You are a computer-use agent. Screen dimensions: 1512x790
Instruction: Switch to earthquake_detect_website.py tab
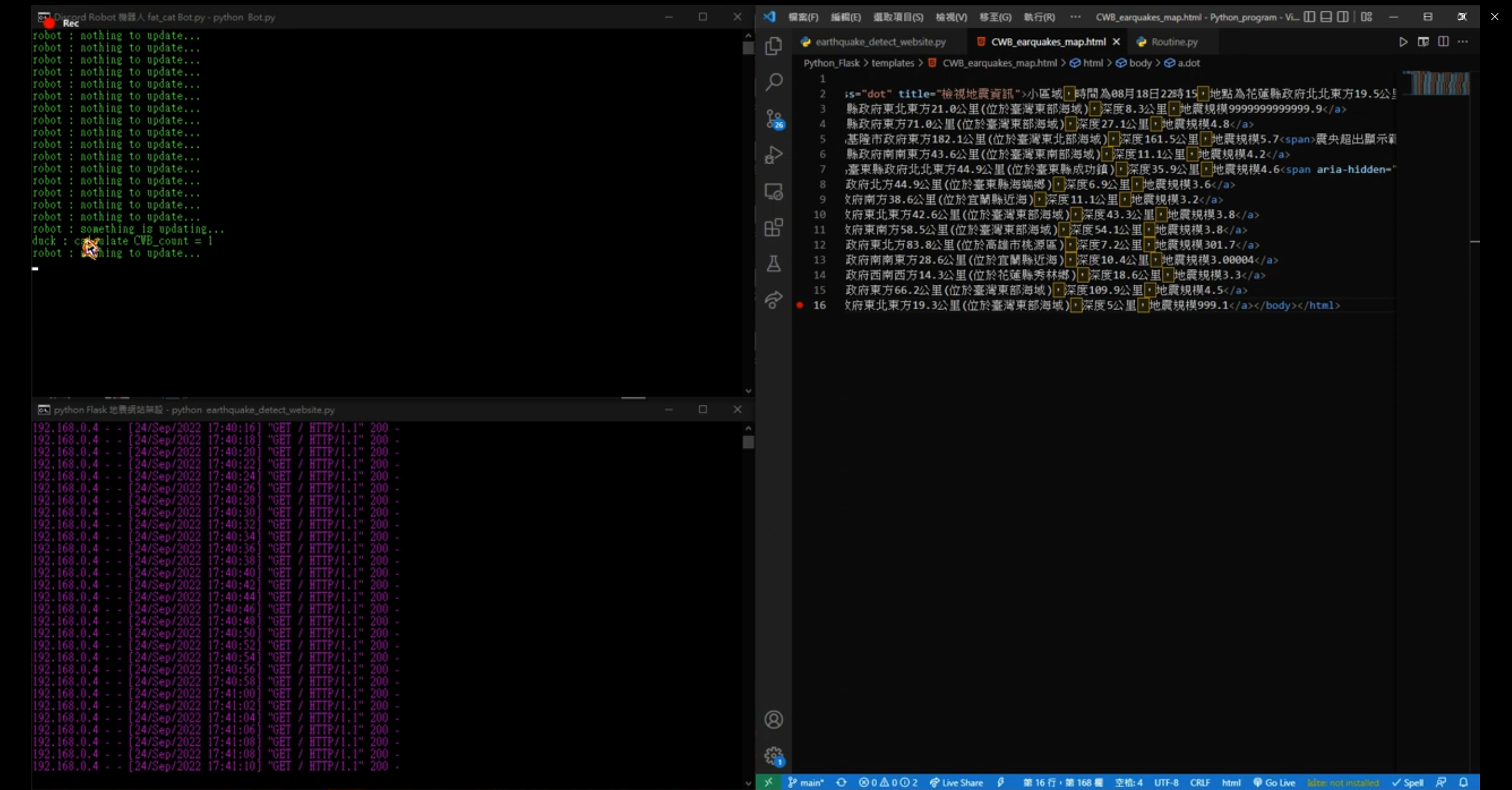(880, 42)
